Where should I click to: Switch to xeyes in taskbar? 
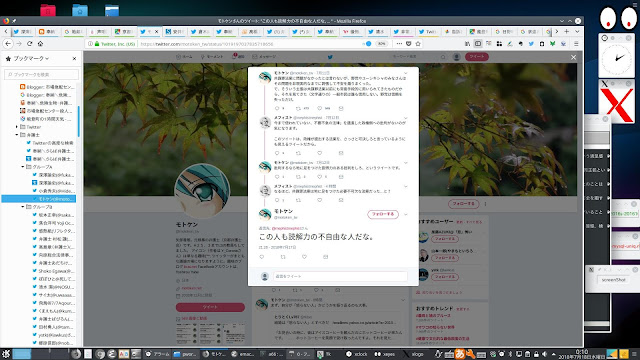tap(385, 354)
